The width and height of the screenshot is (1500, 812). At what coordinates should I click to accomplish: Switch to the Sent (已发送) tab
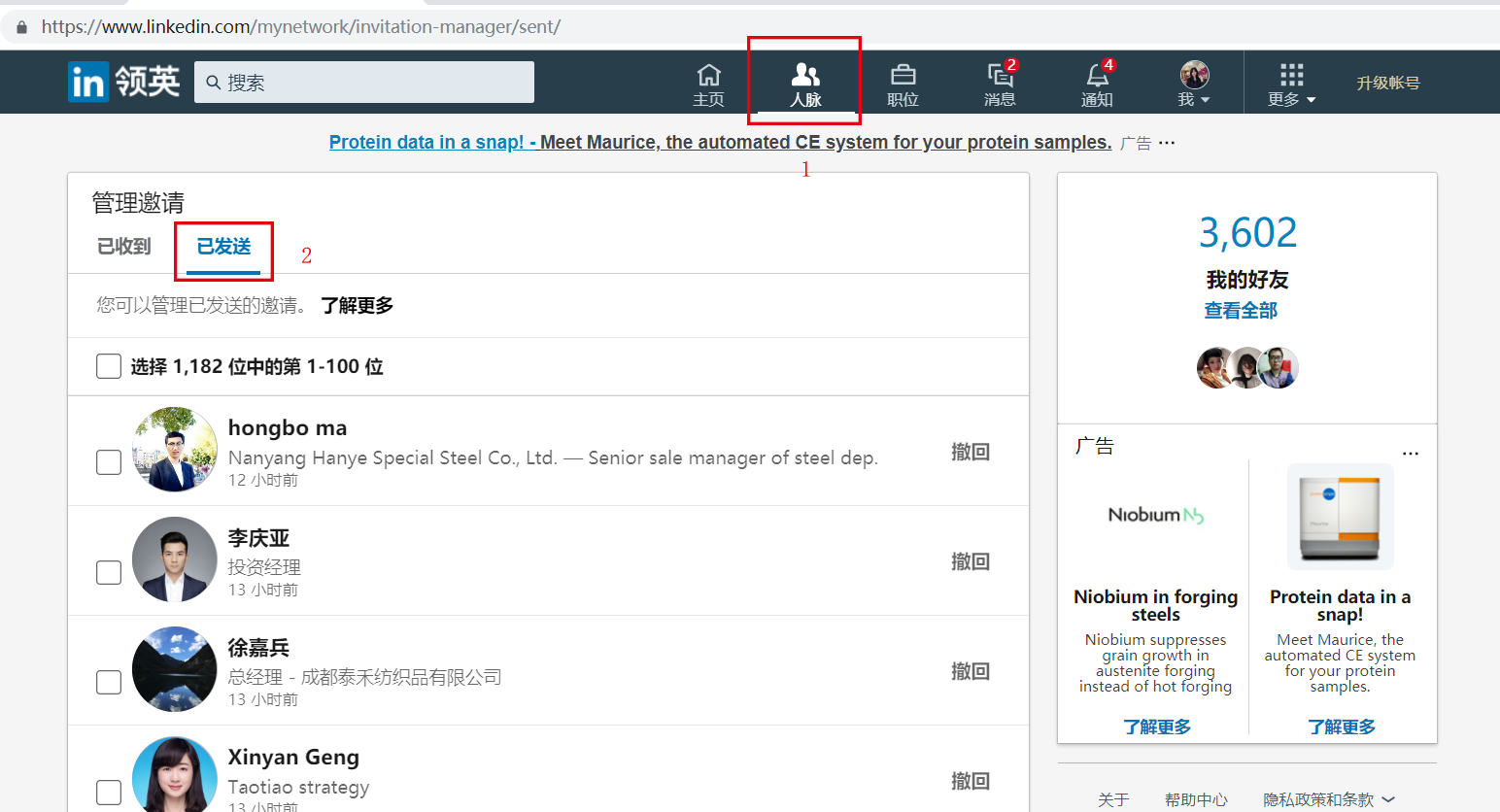tap(223, 247)
